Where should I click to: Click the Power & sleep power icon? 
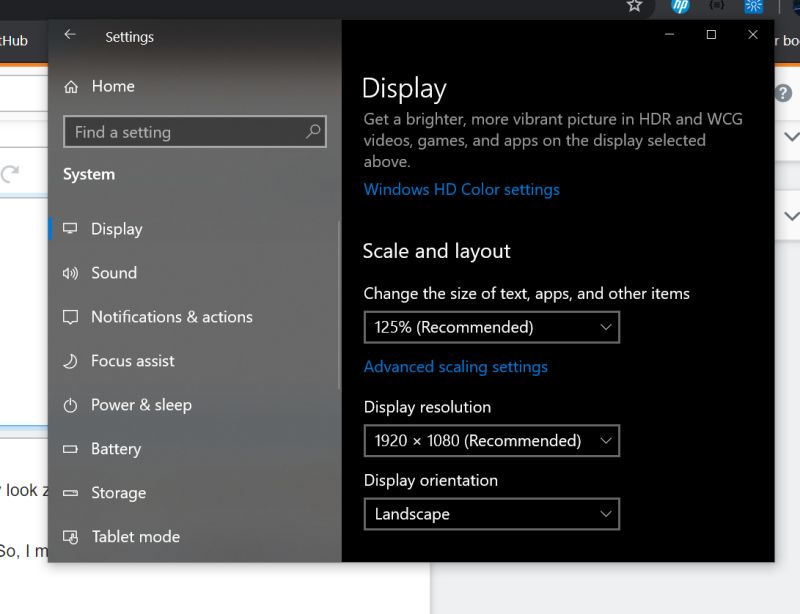[70, 406]
